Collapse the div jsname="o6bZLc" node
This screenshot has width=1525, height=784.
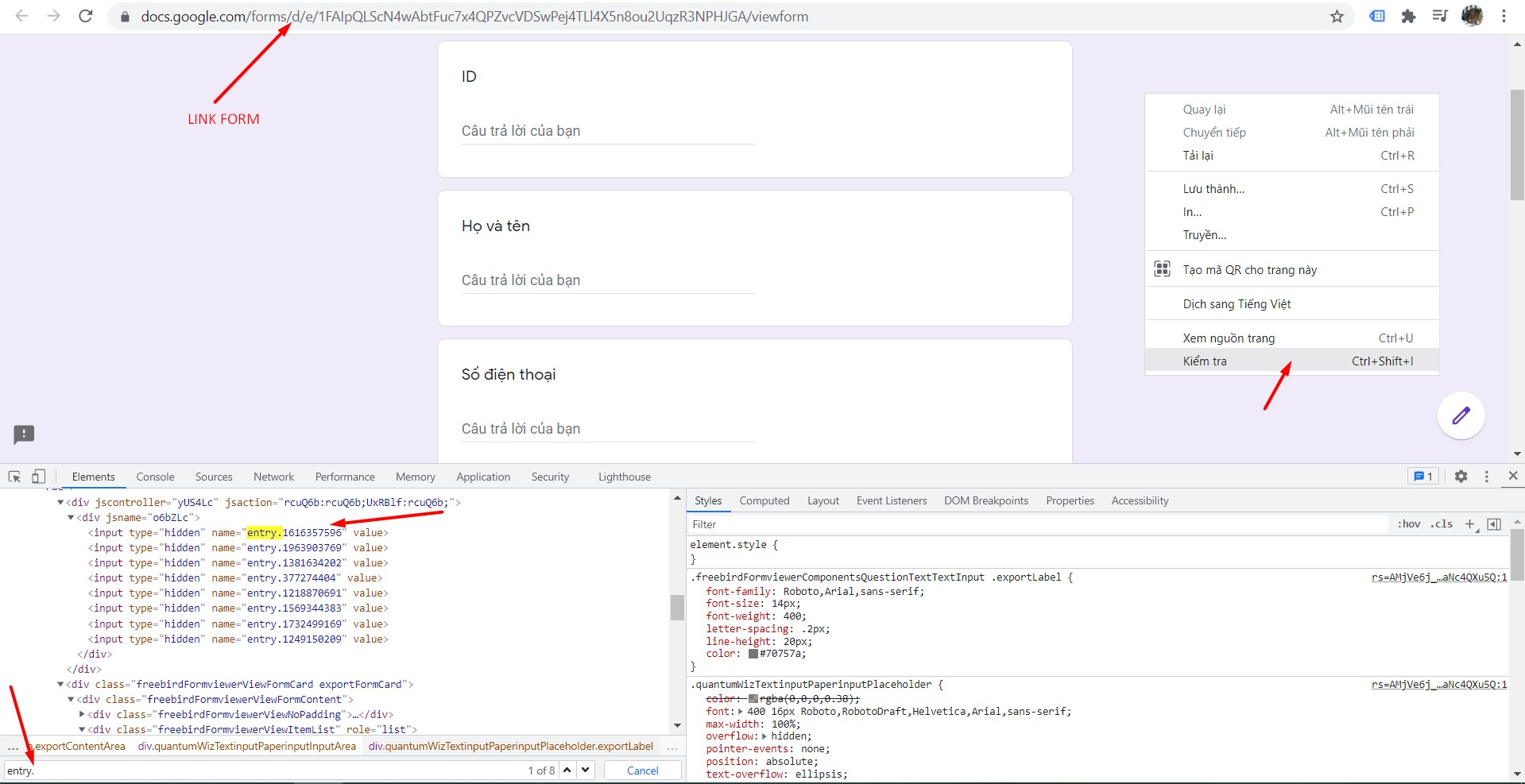(x=71, y=518)
